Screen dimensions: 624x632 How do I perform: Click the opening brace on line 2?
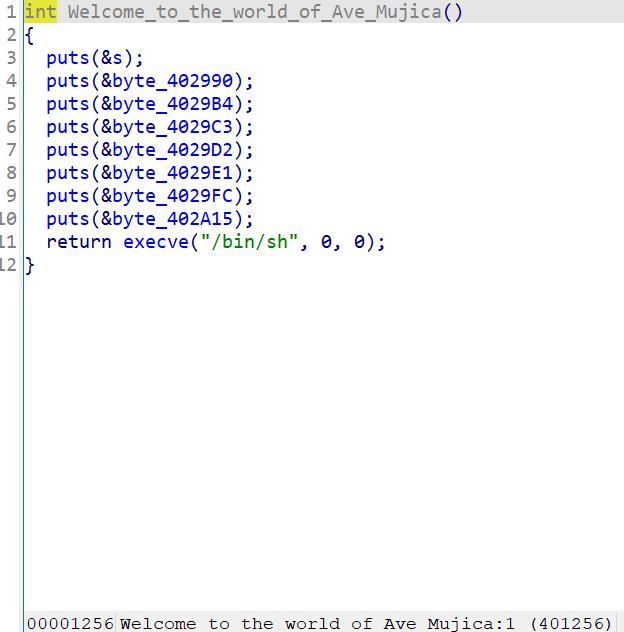click(30, 35)
